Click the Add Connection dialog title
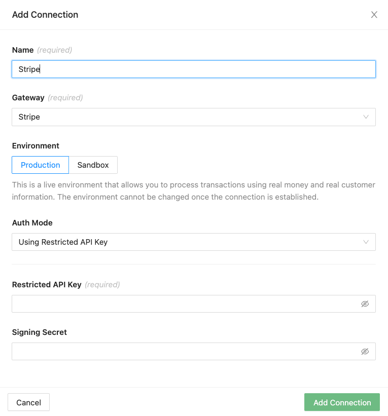Viewport: 388px width, 416px height. point(45,15)
